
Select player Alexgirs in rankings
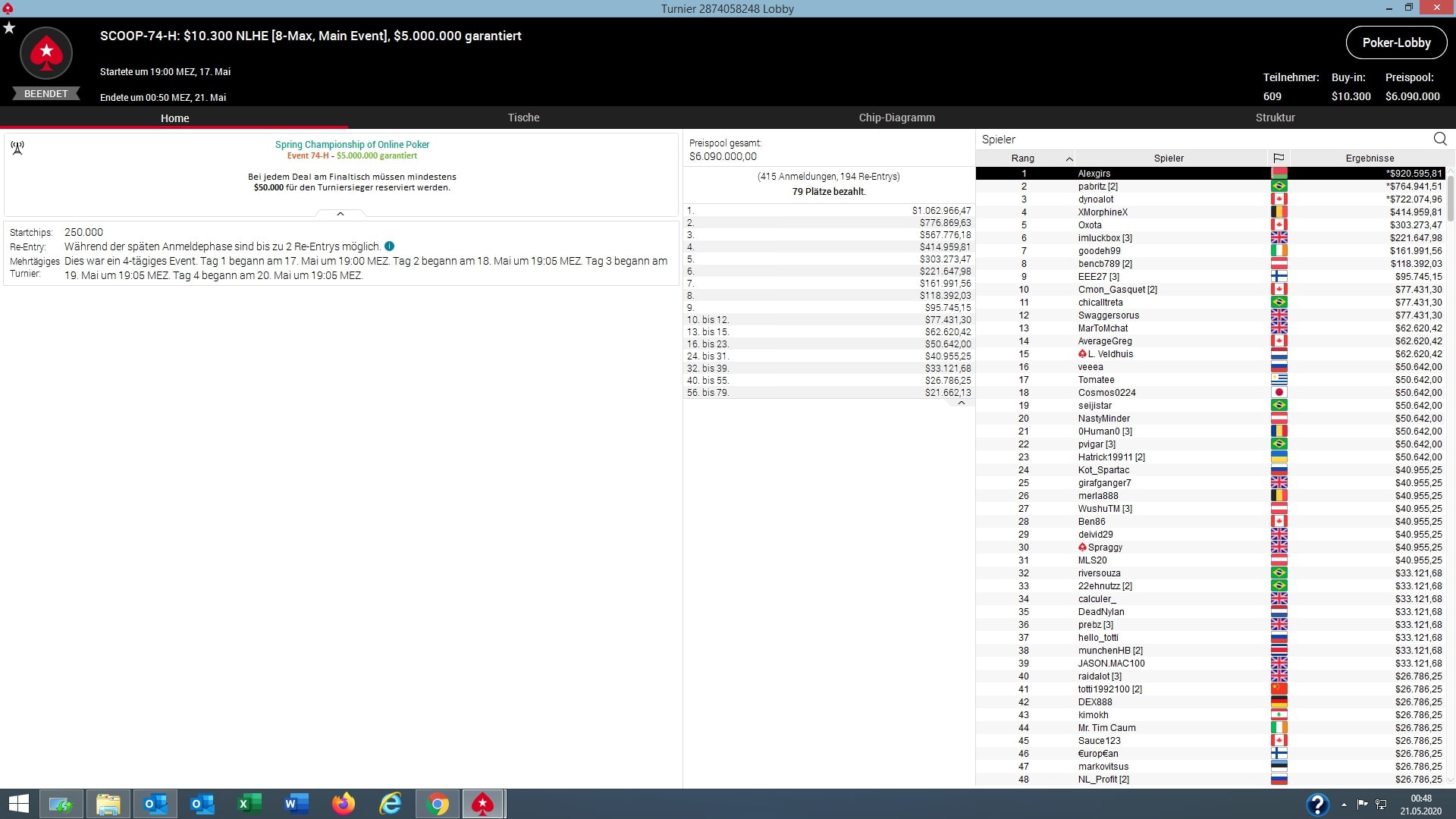tap(1094, 173)
